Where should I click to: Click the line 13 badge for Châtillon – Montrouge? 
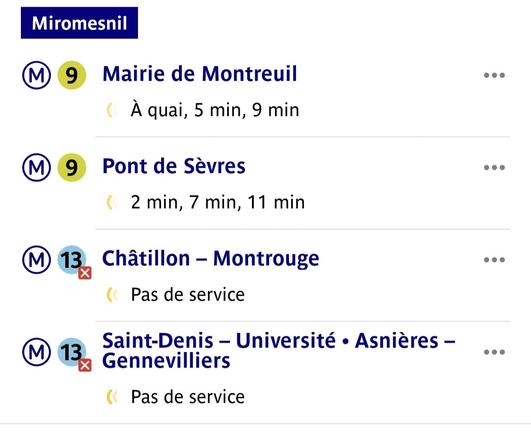pos(71,260)
